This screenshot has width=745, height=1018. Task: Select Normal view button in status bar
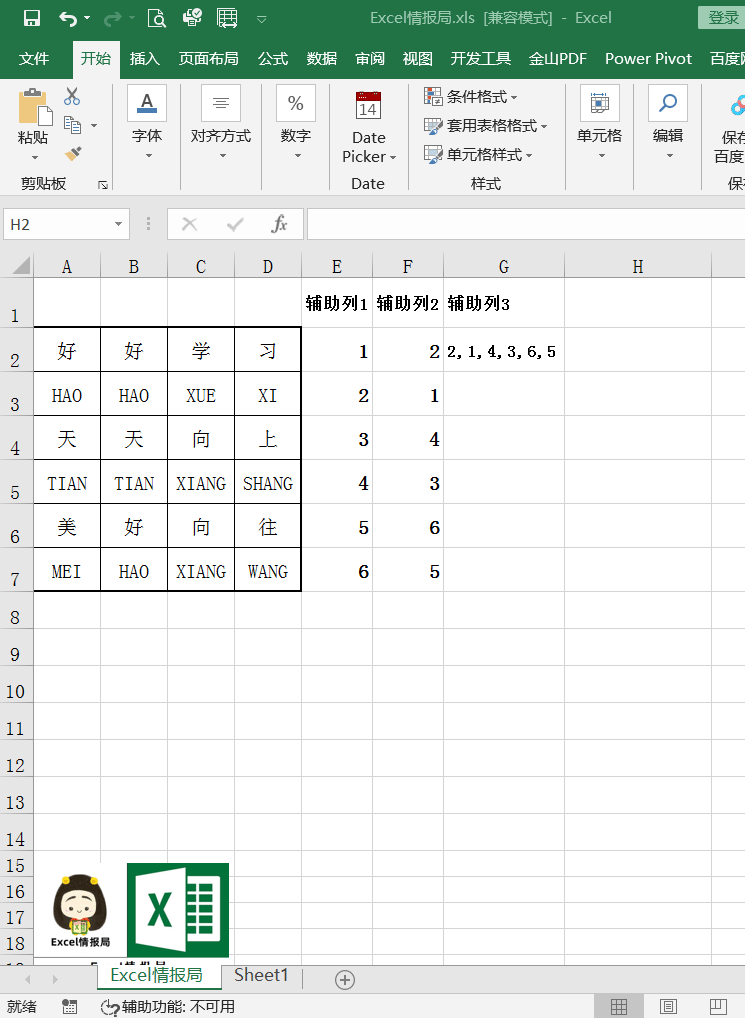(x=619, y=1006)
